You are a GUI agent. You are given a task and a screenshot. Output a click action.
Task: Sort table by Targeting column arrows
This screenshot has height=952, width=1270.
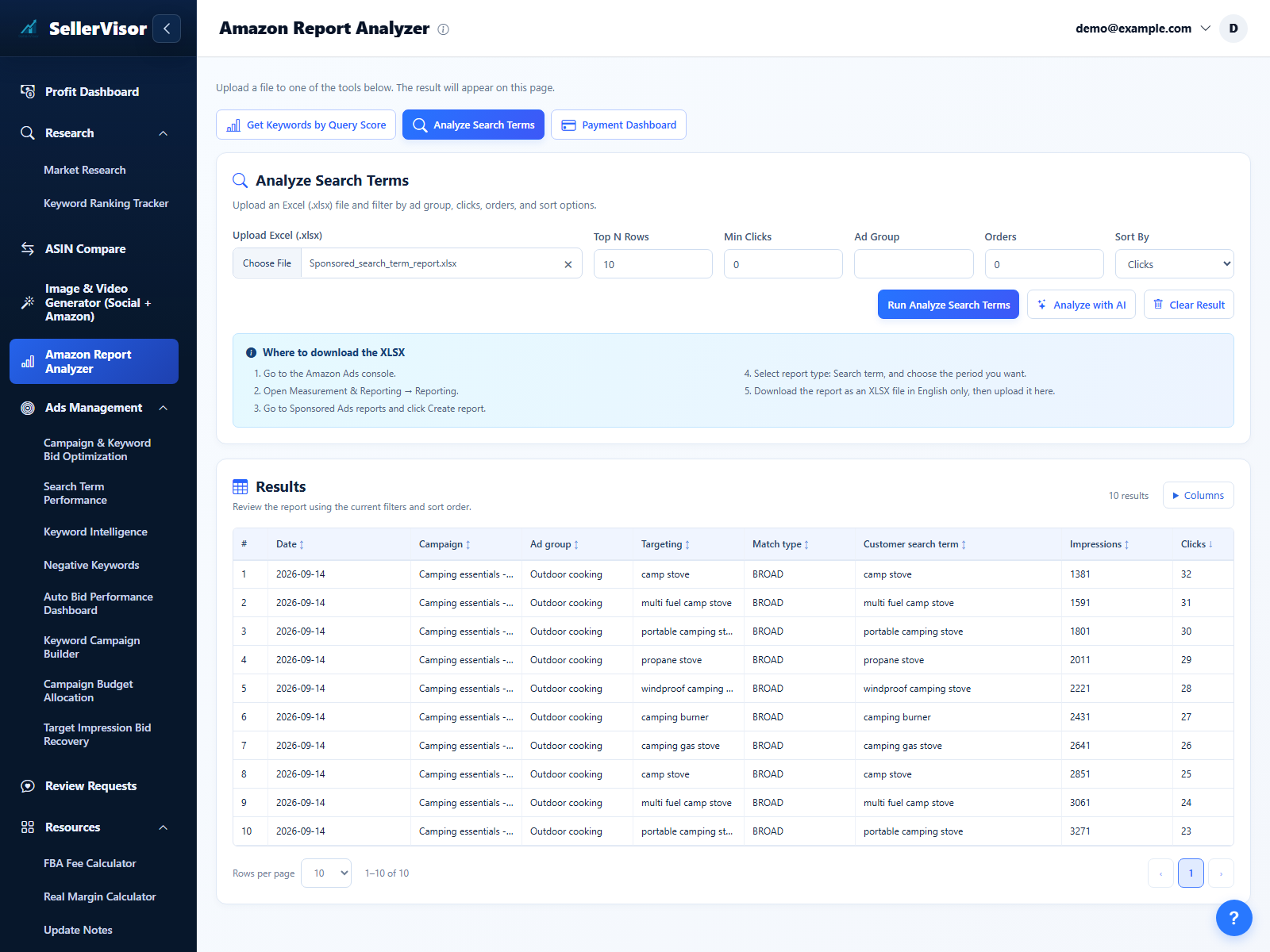[687, 545]
